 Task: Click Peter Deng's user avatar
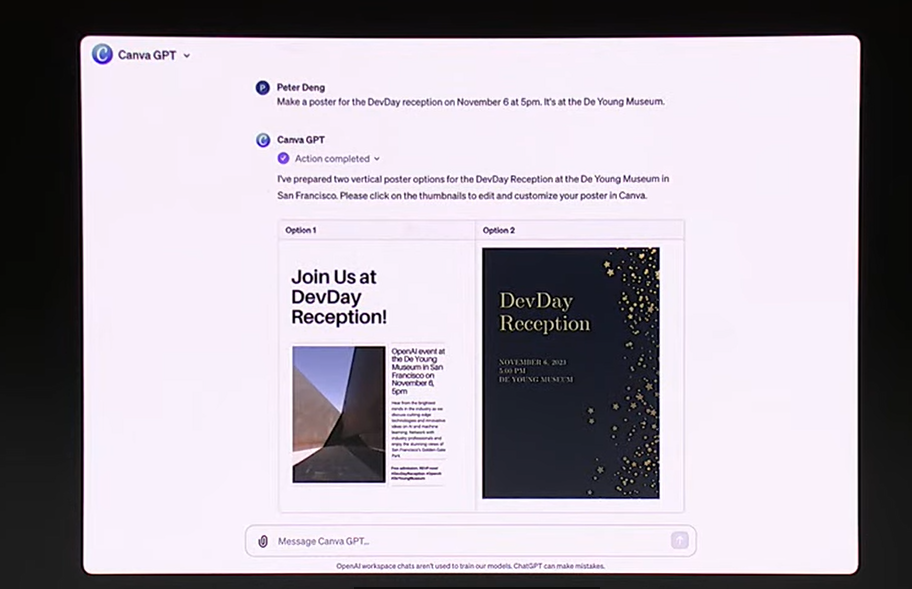263,88
